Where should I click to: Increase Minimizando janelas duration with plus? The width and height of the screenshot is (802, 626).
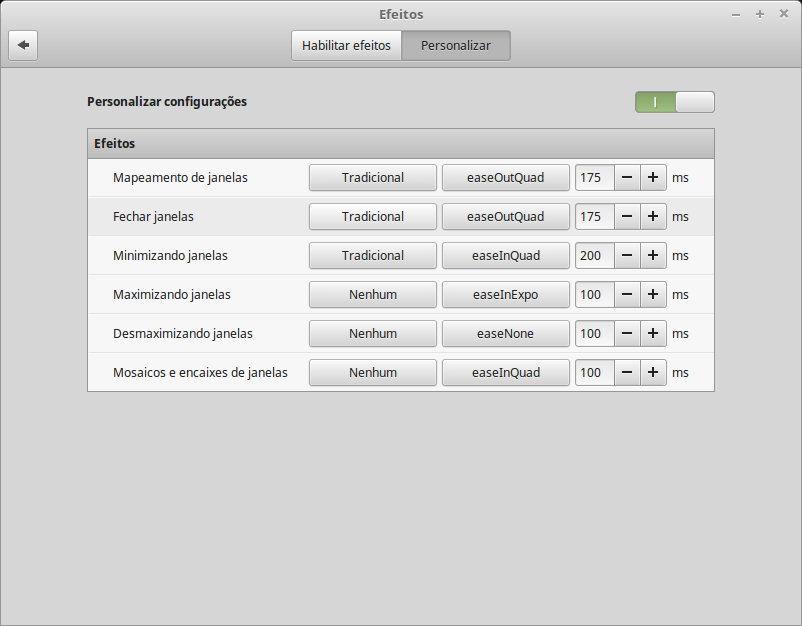(653, 255)
